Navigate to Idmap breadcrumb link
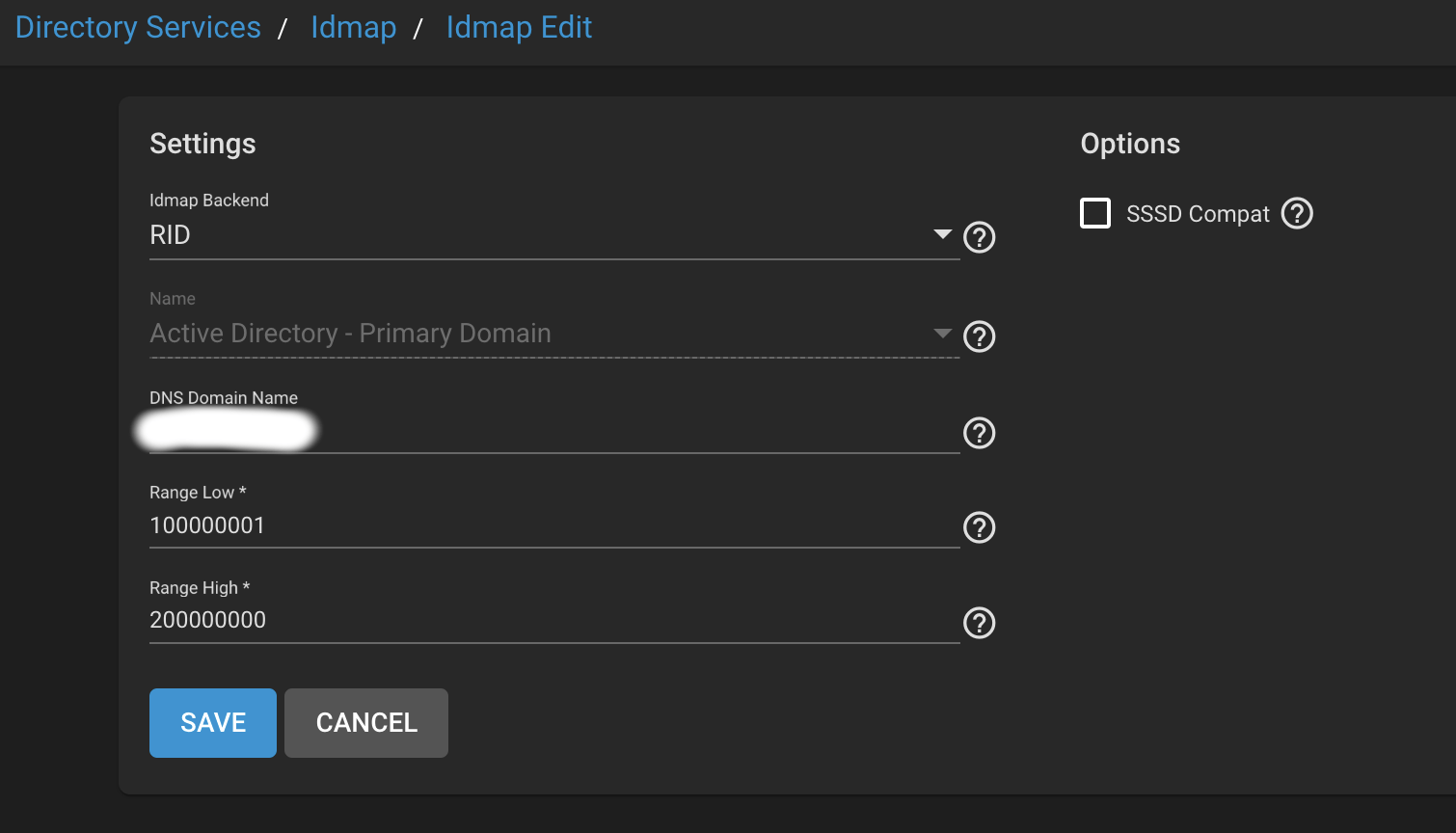The width and height of the screenshot is (1456, 833). pyautogui.click(x=353, y=27)
